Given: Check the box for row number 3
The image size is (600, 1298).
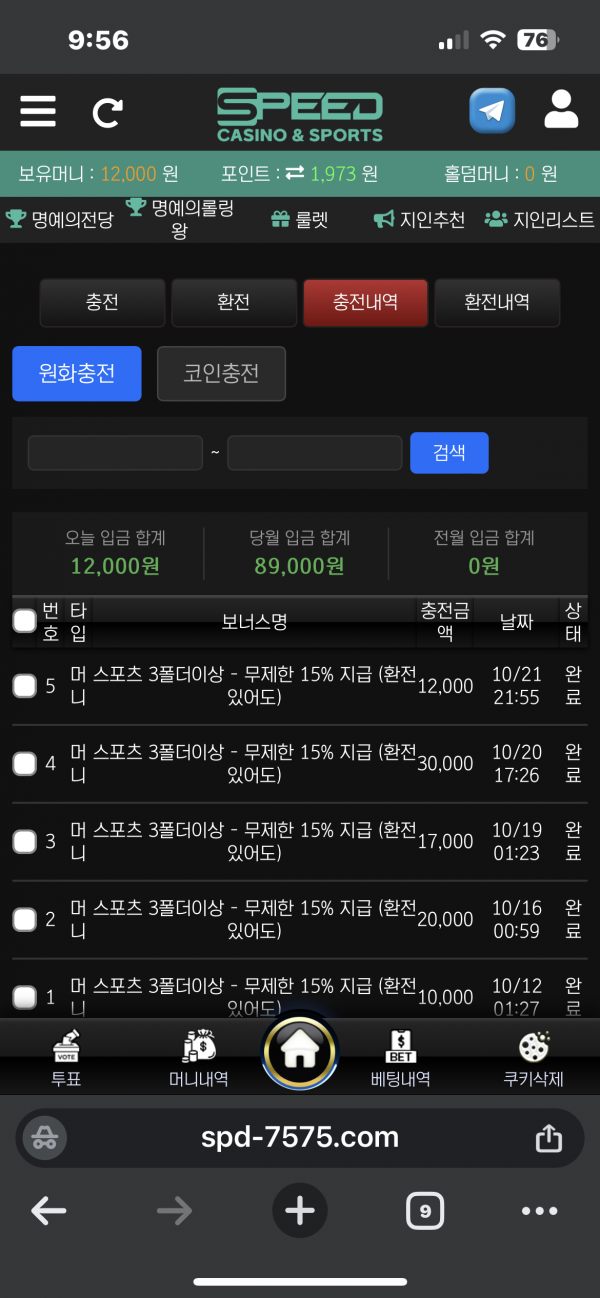Looking at the screenshot, I should coord(25,842).
